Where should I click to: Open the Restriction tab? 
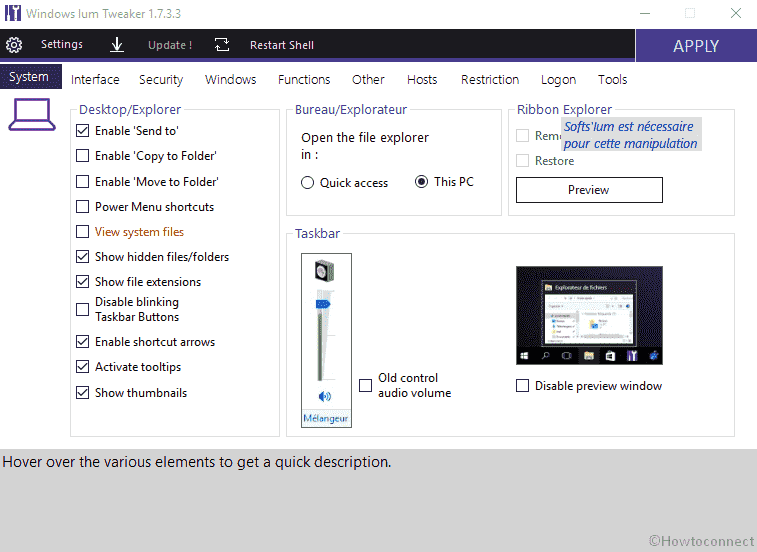point(490,80)
